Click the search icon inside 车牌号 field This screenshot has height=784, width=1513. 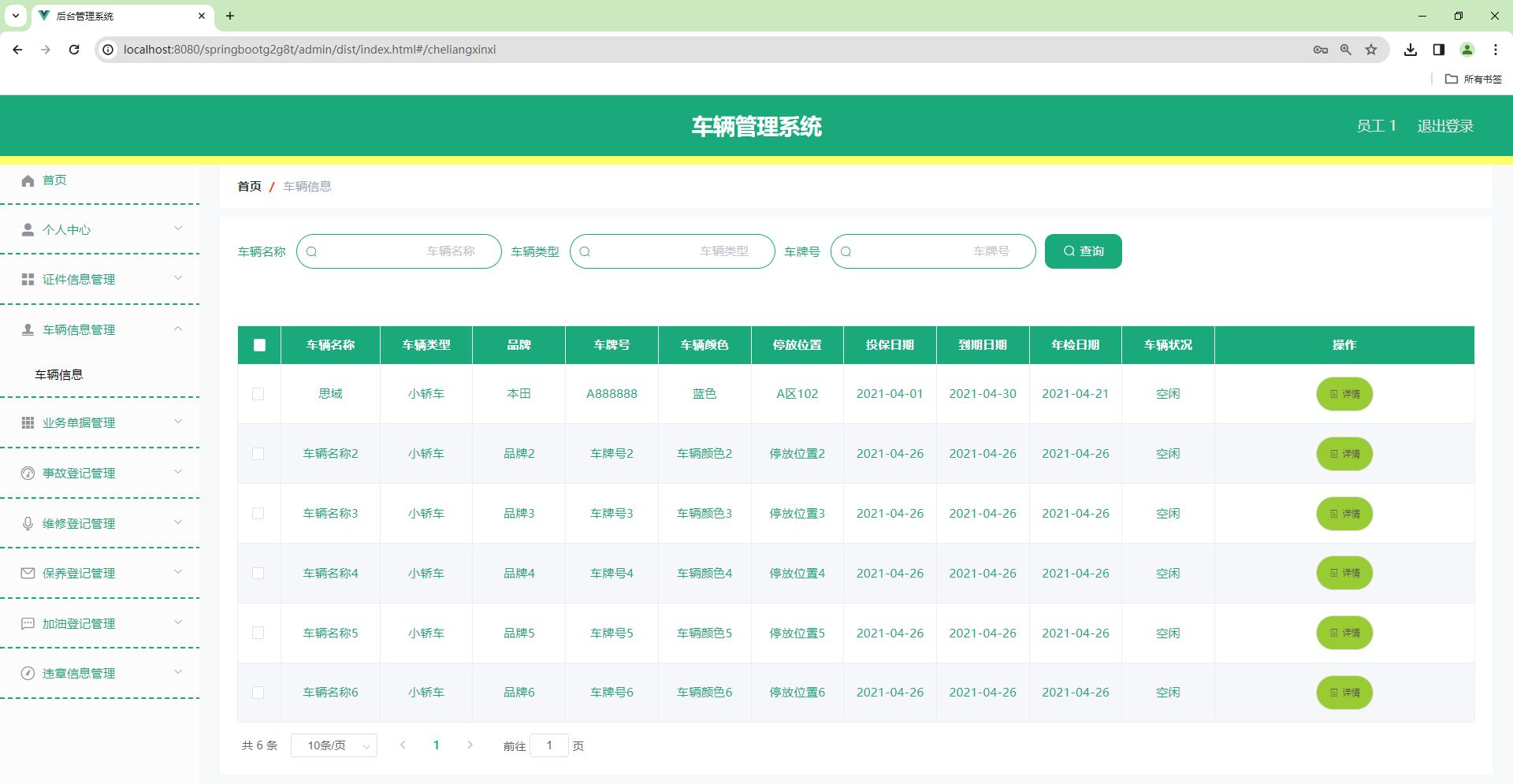tap(846, 251)
